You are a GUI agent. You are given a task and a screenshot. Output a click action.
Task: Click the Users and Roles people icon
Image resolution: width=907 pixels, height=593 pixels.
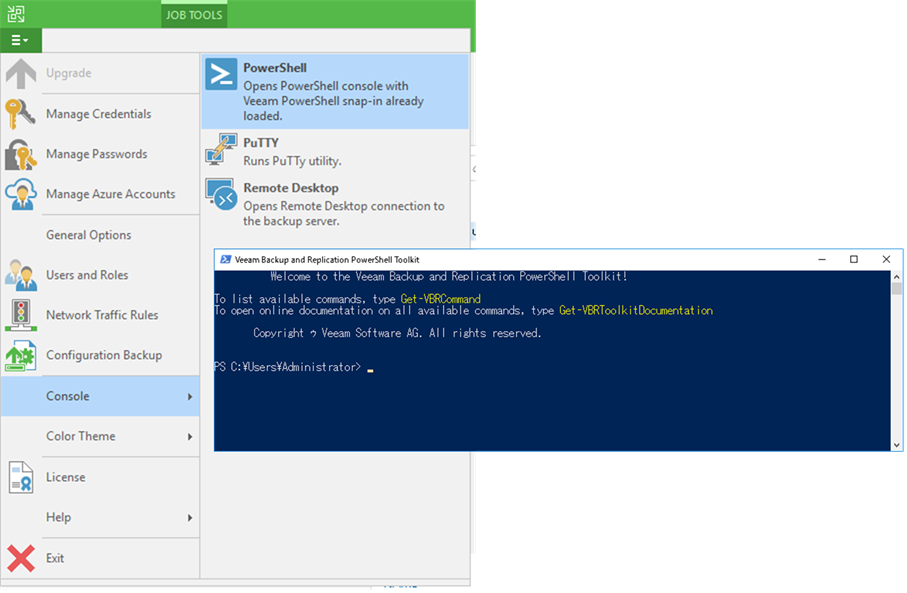(21, 275)
